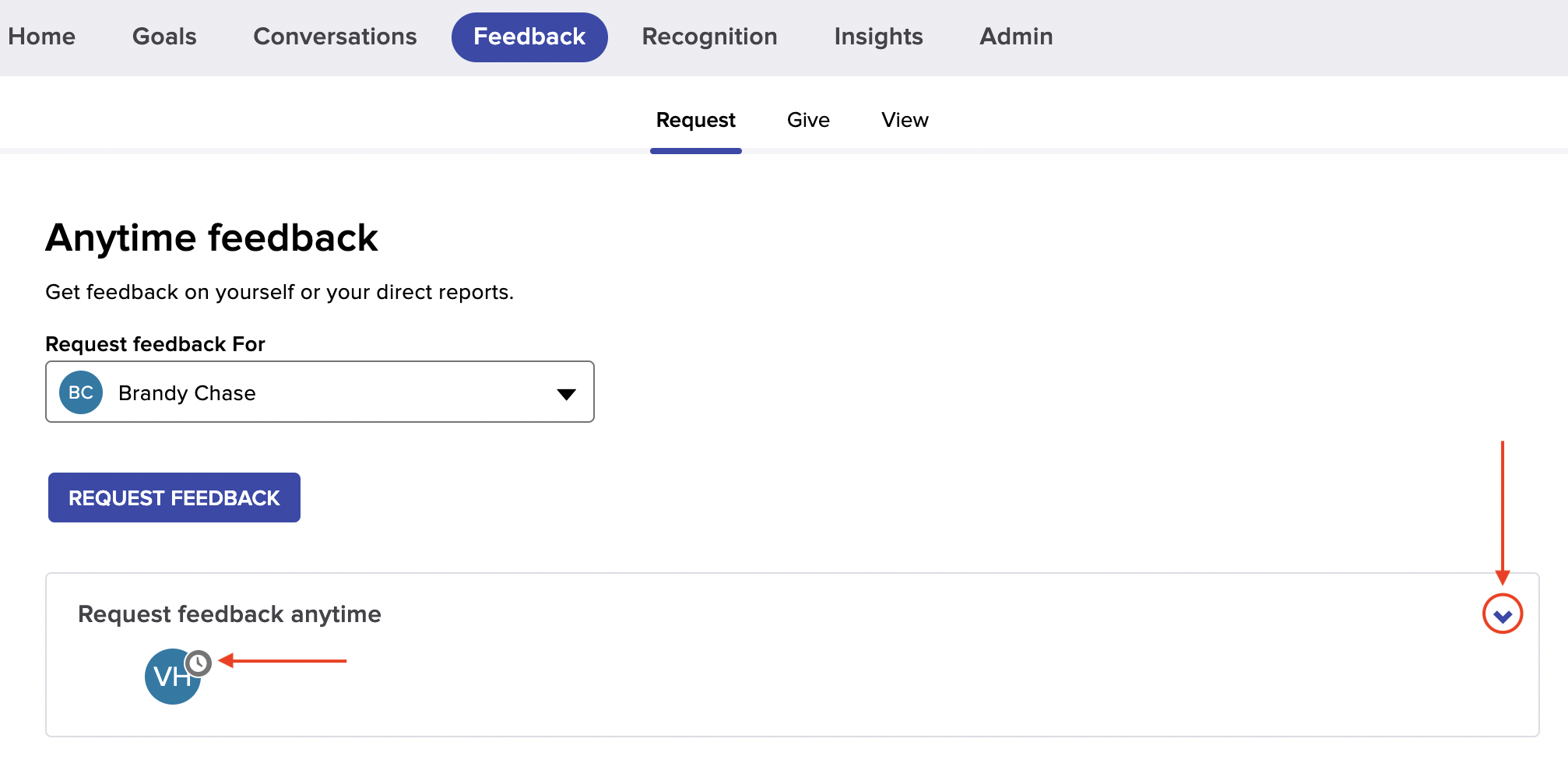This screenshot has height=763, width=1568.
Task: Select the Feedback tab
Action: tap(529, 37)
